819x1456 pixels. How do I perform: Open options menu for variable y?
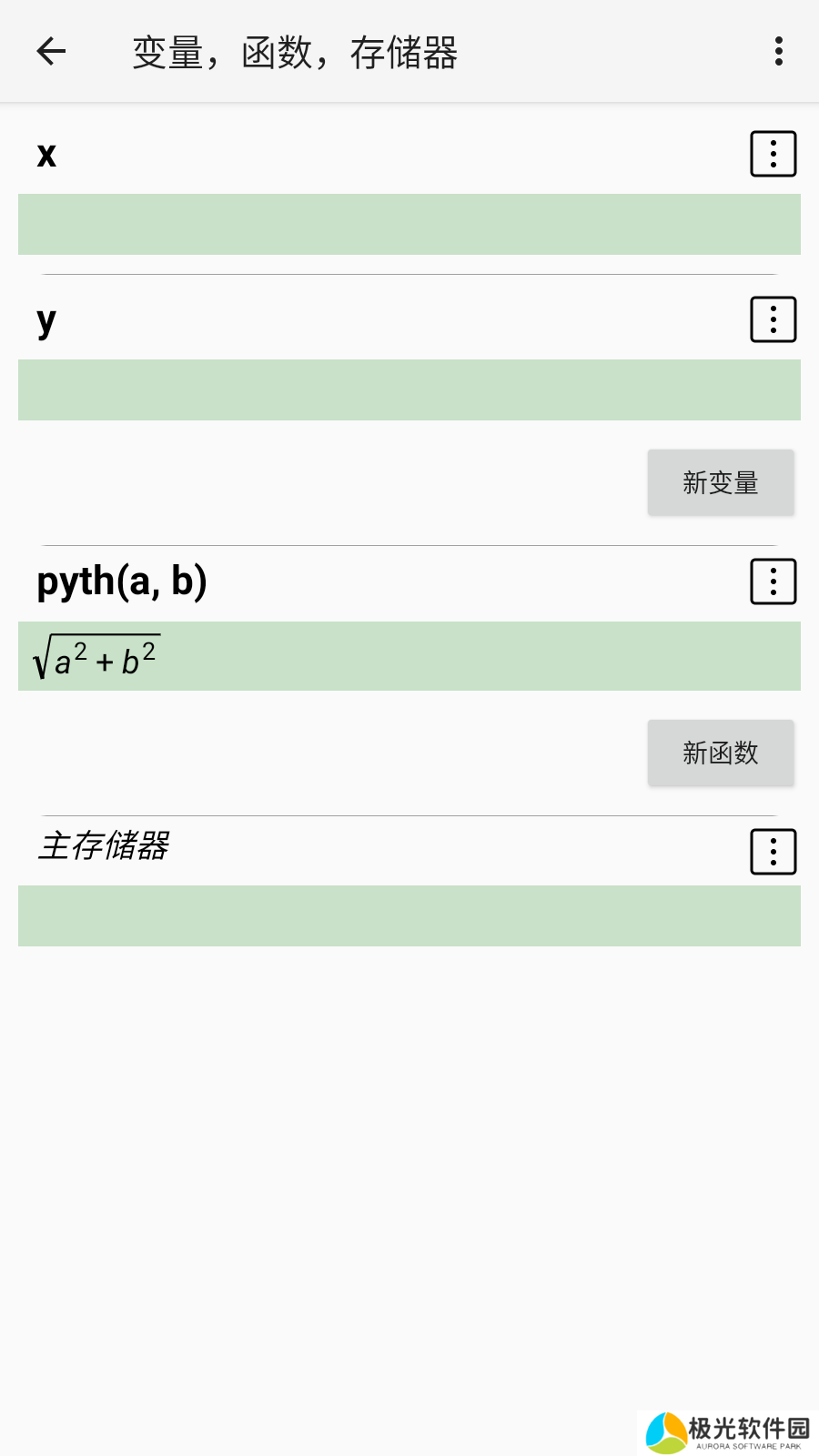click(x=773, y=319)
